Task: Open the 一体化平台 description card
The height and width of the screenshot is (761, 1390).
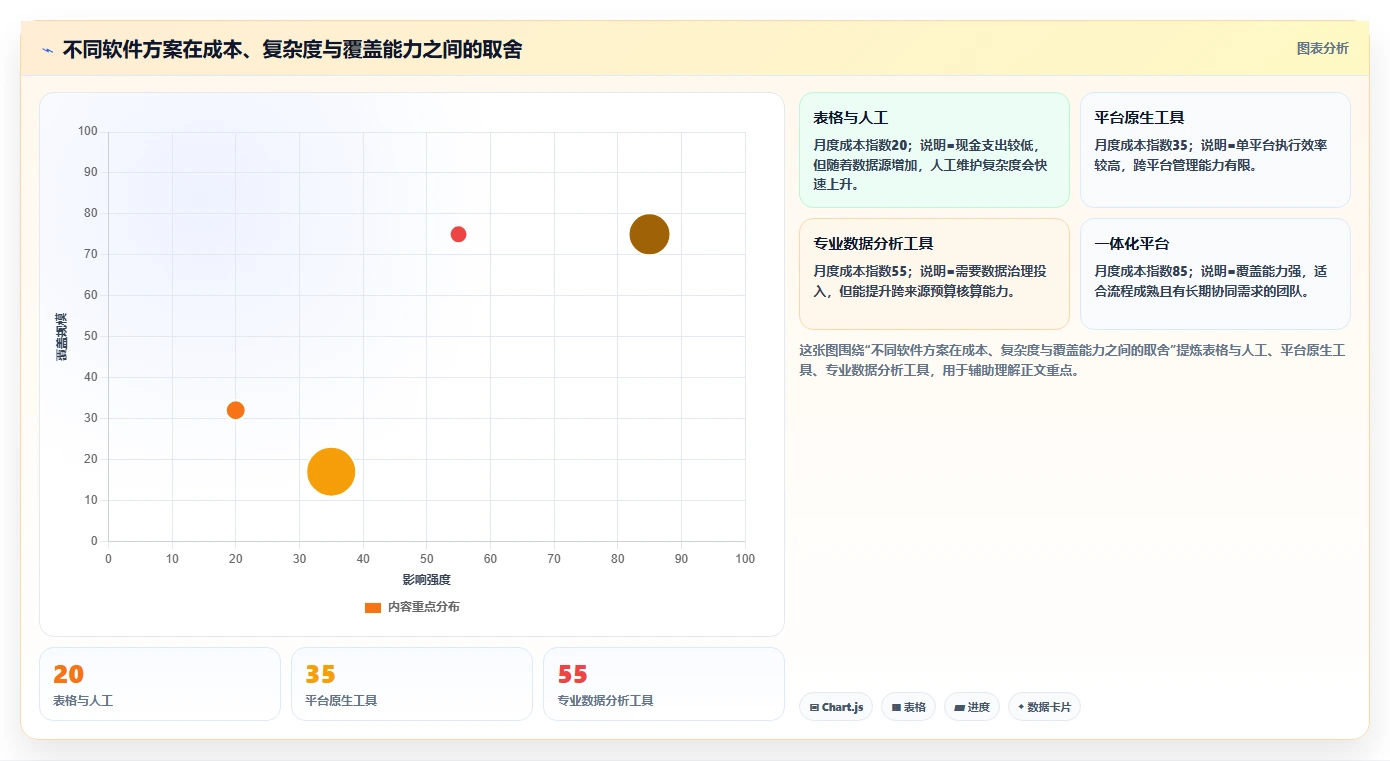Action: (1215, 273)
